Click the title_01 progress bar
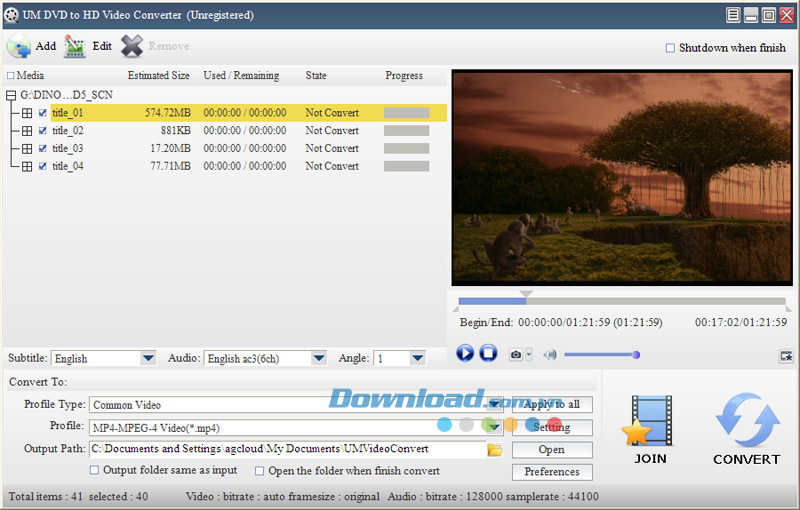This screenshot has height=510, width=800. 406,113
